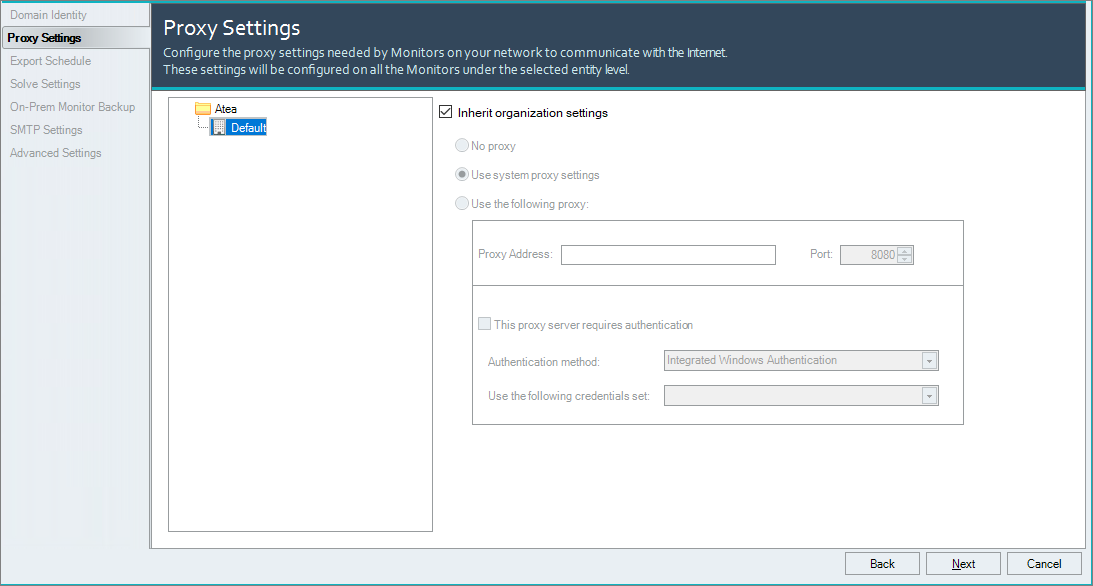
Task: Click the Proxy Address input field
Action: 667,255
